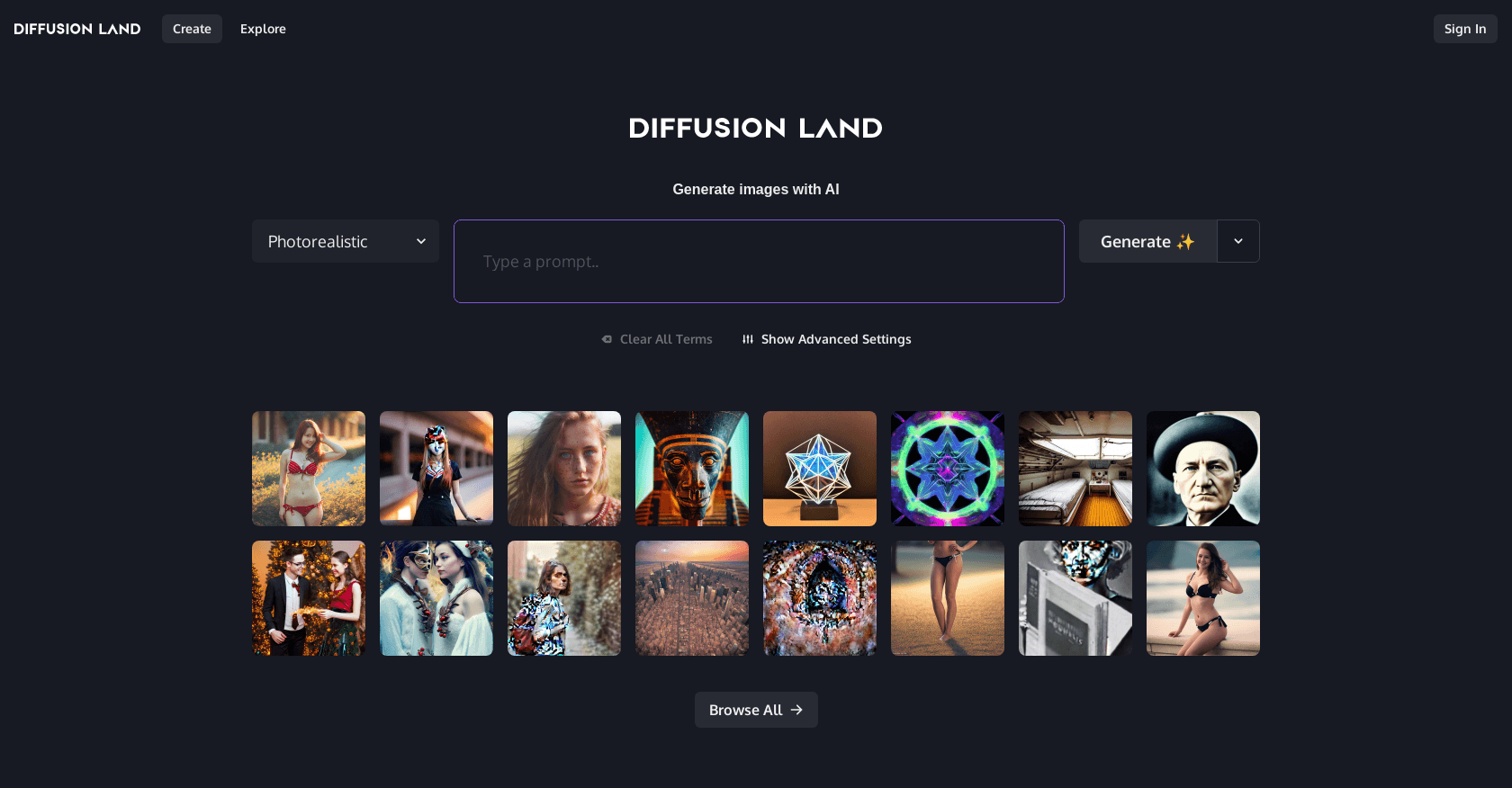
Task: Open thumbnail of freckled redhead portrait
Action: [564, 469]
